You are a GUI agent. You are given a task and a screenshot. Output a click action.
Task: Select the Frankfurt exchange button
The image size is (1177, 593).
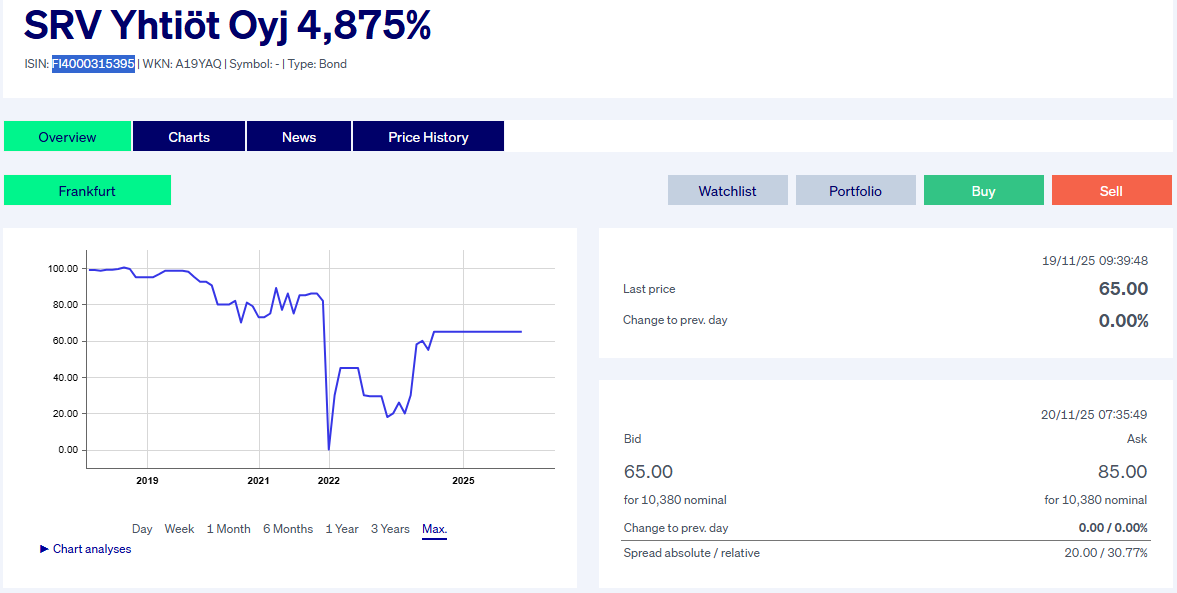click(x=87, y=190)
